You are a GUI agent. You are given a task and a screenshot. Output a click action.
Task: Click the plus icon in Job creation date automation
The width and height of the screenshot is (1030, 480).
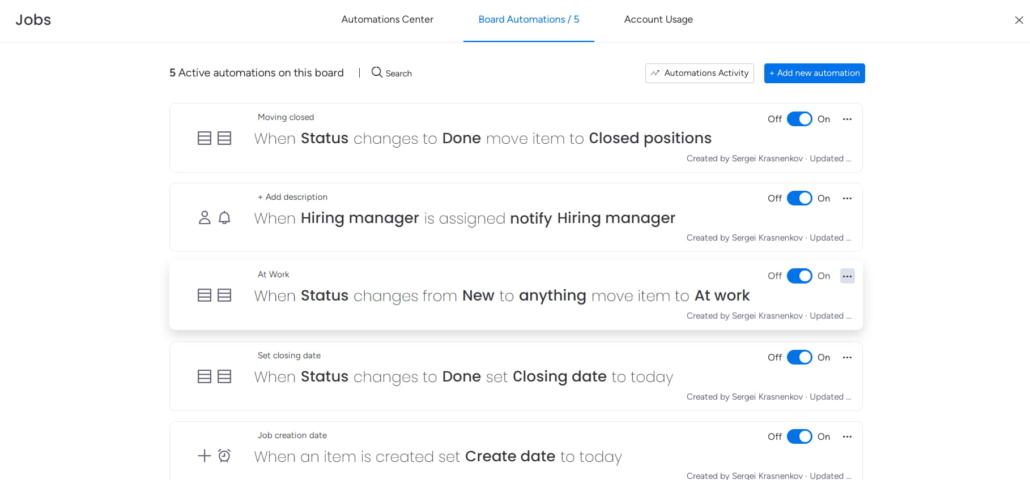coord(204,456)
